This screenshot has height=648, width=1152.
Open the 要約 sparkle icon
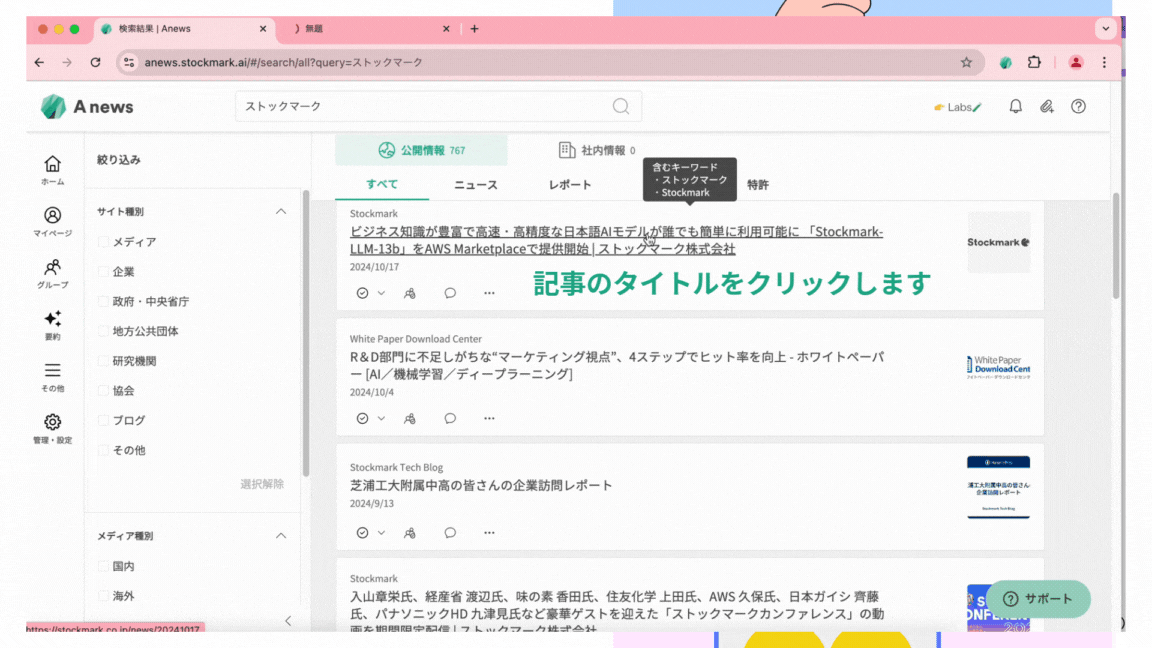[53, 321]
